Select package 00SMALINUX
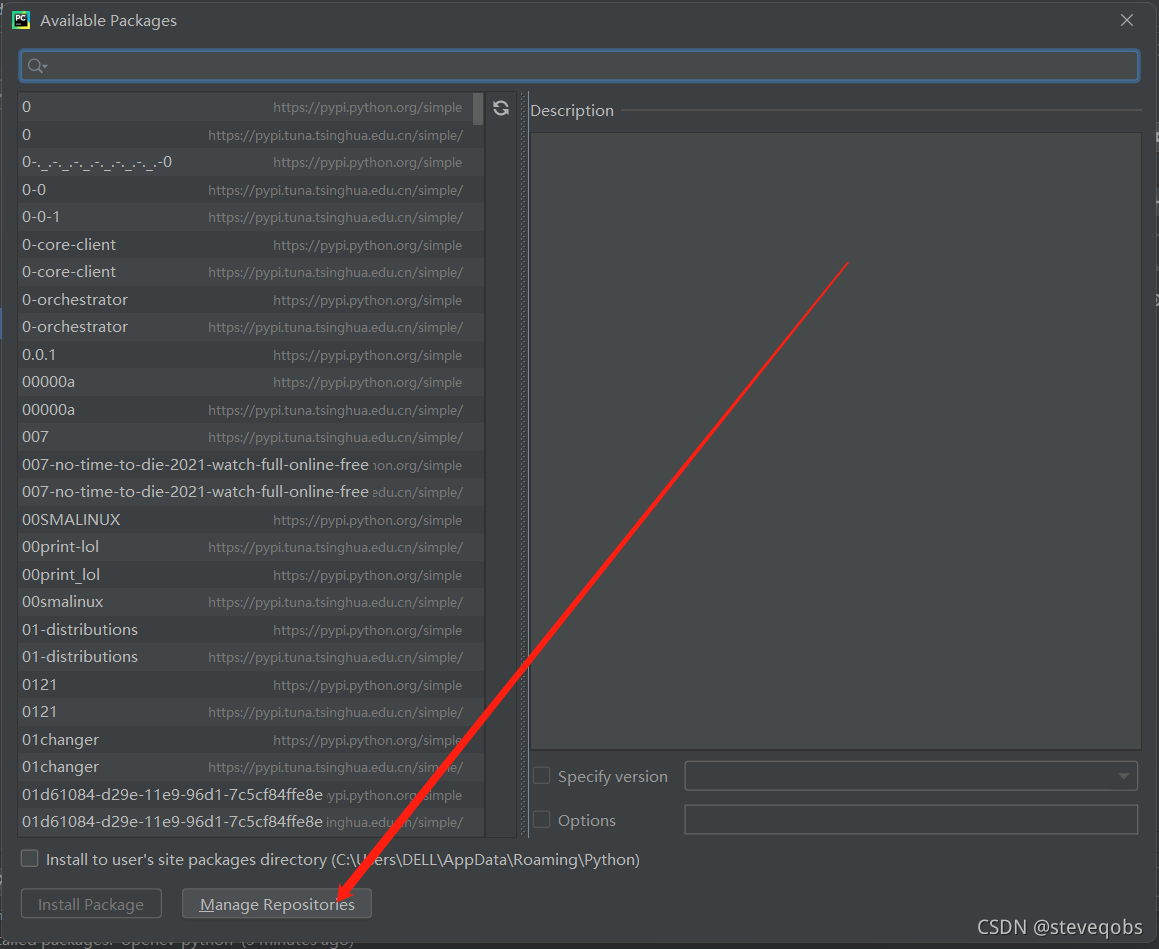Image resolution: width=1159 pixels, height=949 pixels. pos(251,520)
